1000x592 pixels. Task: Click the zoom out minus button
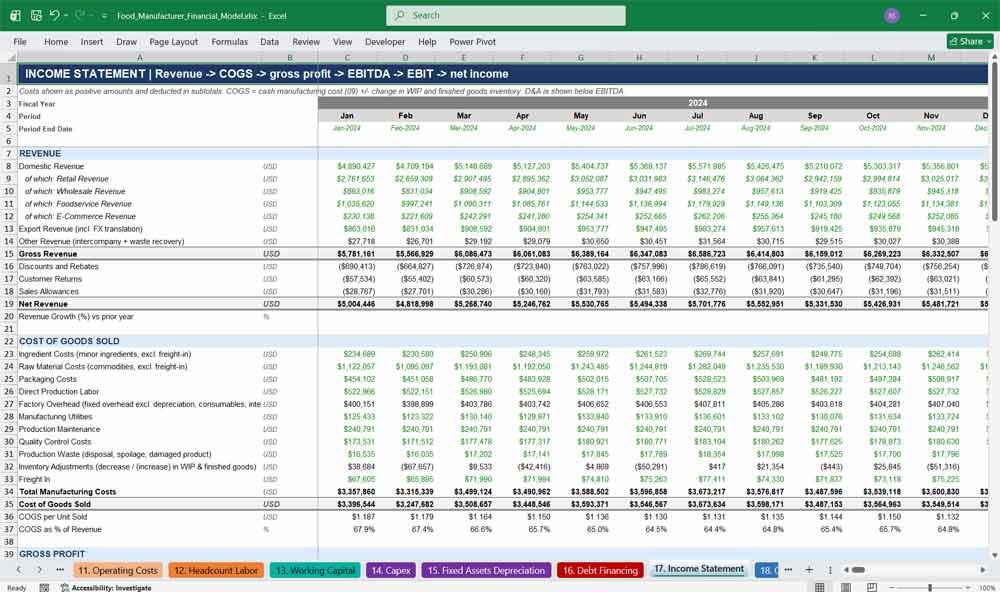click(x=892, y=588)
